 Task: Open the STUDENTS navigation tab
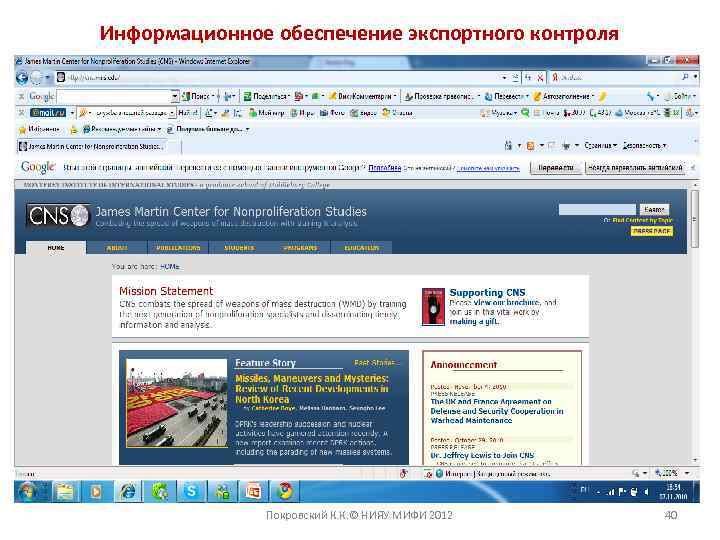pyautogui.click(x=239, y=248)
